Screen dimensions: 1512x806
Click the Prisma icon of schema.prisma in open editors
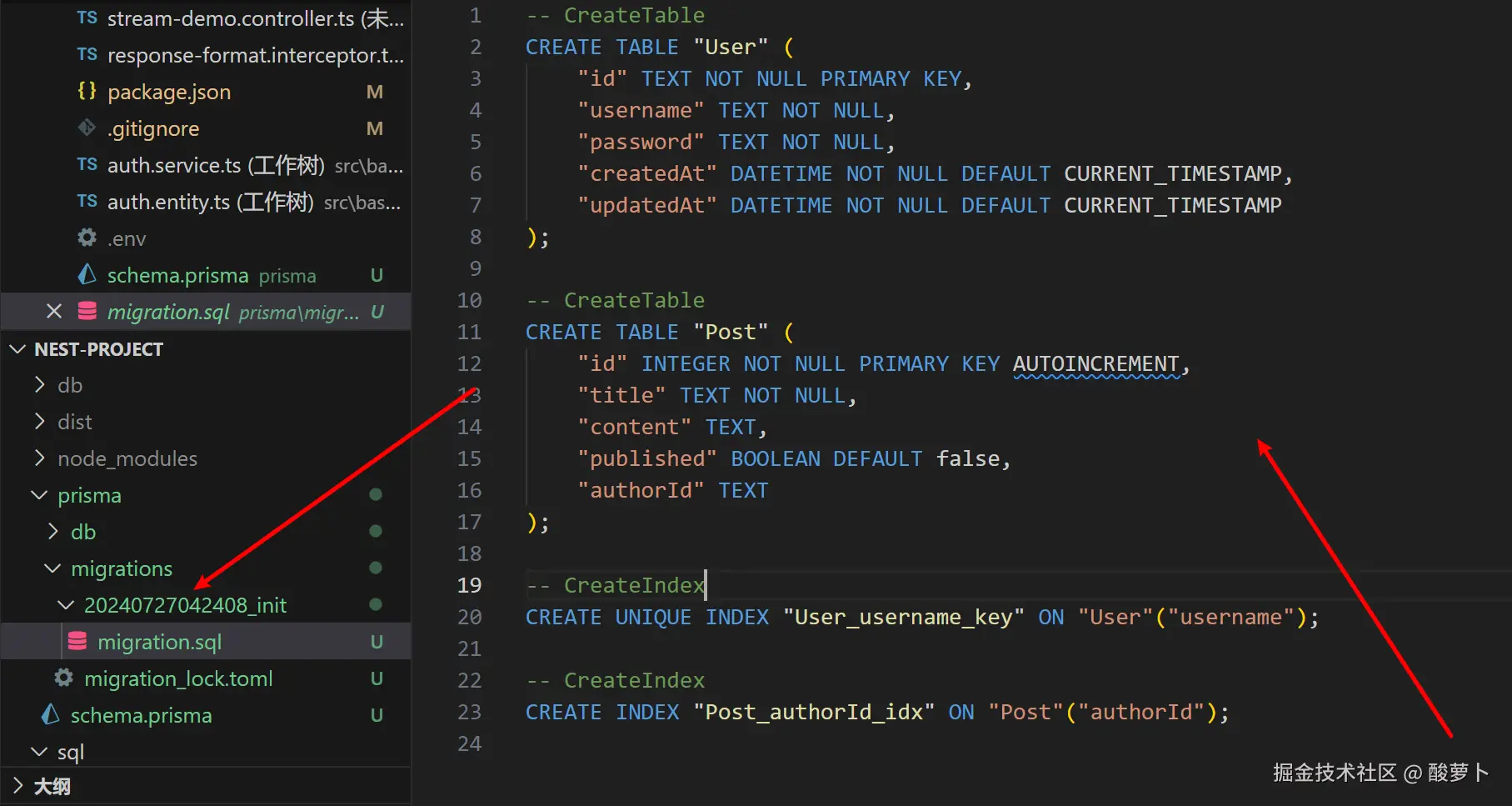point(87,274)
